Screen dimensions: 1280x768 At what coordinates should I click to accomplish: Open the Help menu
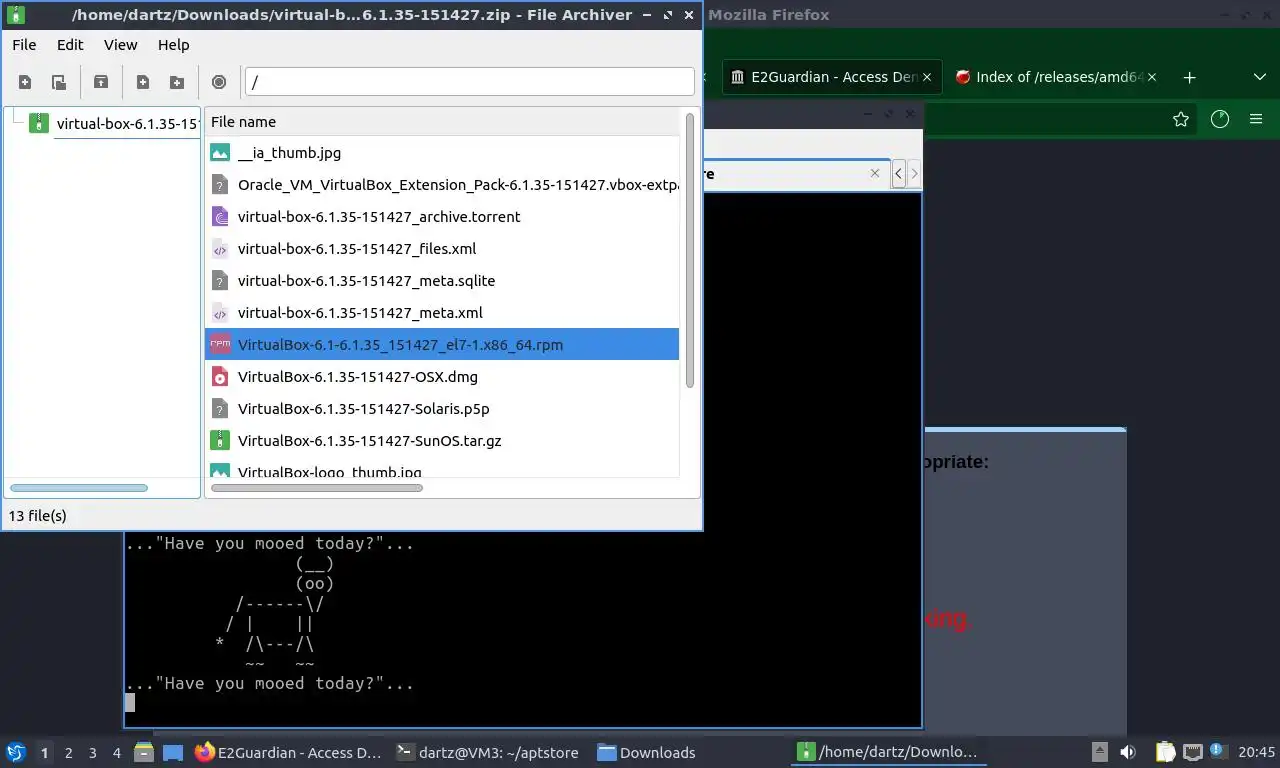click(173, 45)
